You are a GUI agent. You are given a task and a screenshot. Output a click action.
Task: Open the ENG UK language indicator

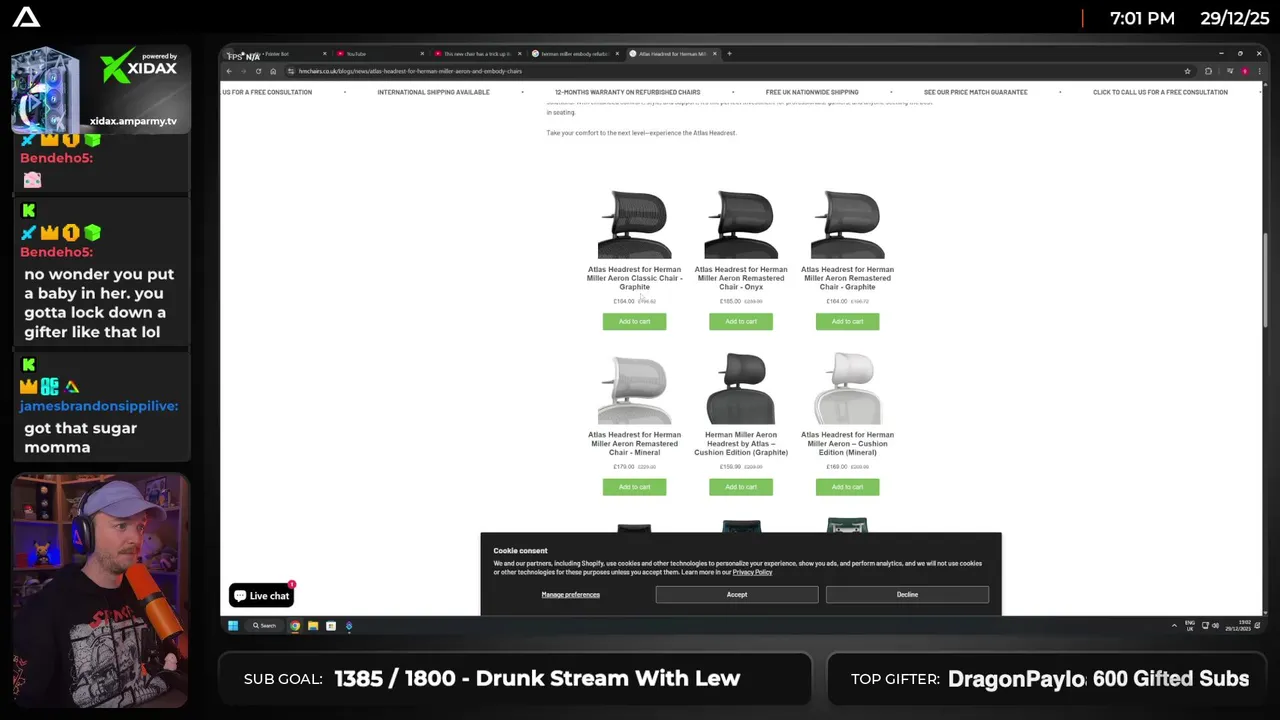click(1190, 626)
